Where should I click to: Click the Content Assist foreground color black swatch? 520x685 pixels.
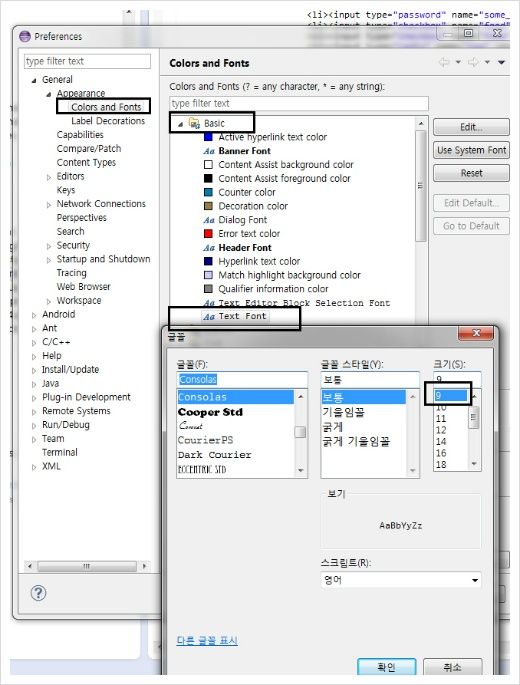pyautogui.click(x=208, y=179)
